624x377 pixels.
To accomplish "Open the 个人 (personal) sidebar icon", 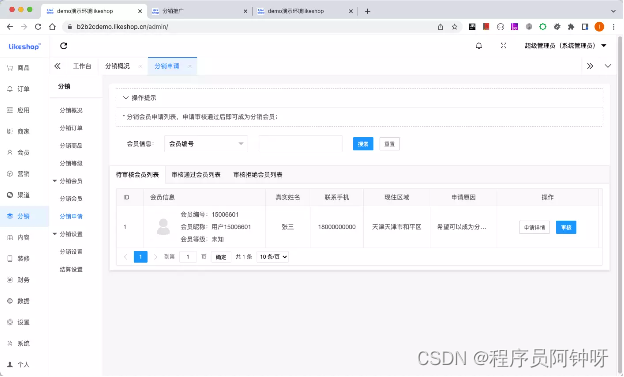I will click(x=10, y=365).
